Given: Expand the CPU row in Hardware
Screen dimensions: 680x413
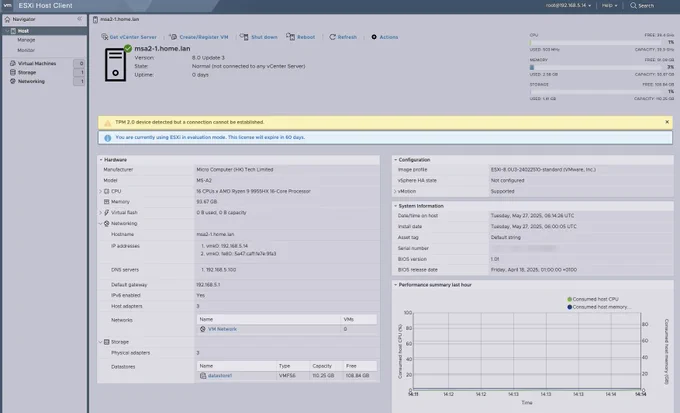Looking at the screenshot, I should coord(101,191).
